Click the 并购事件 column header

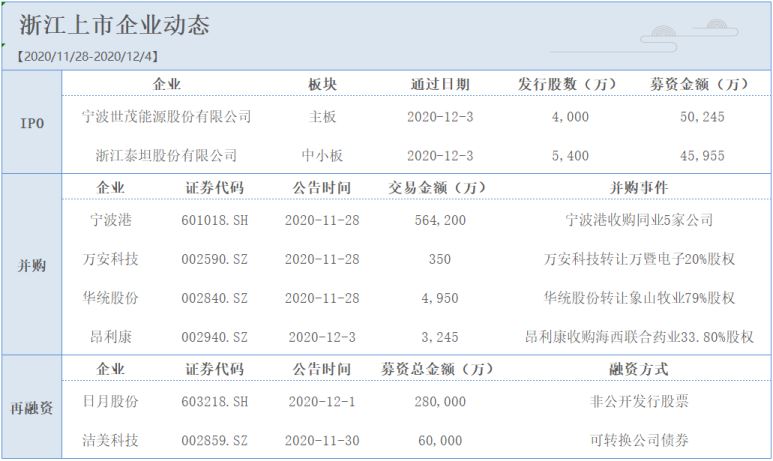pos(639,188)
